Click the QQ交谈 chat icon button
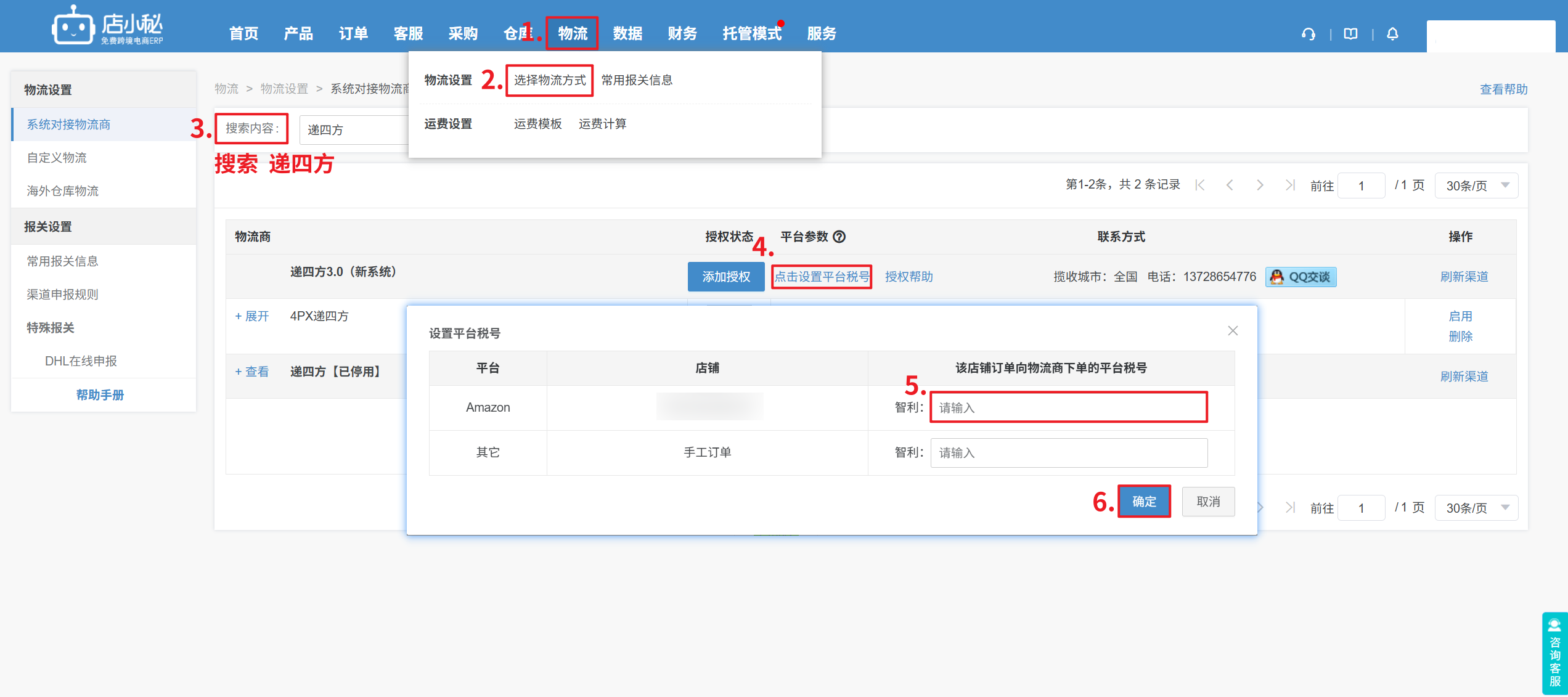Screen dimensions: 1568x697 pos(1301,277)
